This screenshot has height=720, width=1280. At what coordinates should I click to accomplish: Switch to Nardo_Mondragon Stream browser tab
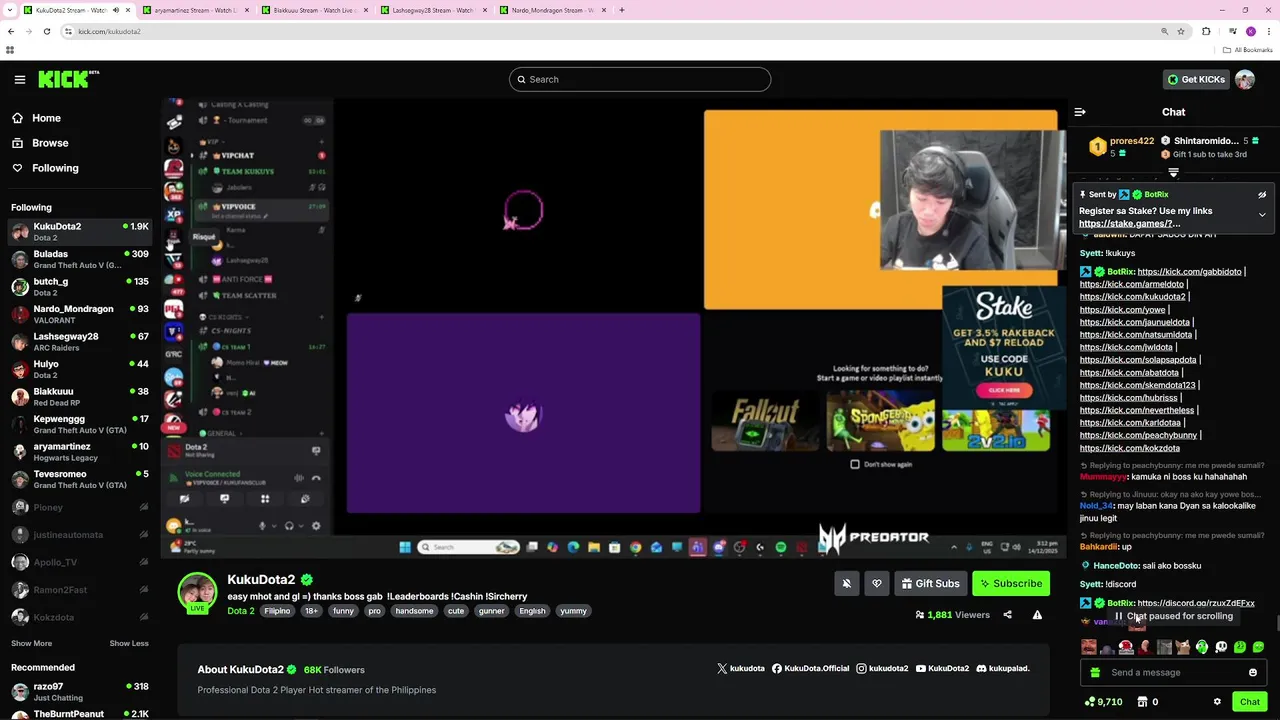tap(552, 10)
